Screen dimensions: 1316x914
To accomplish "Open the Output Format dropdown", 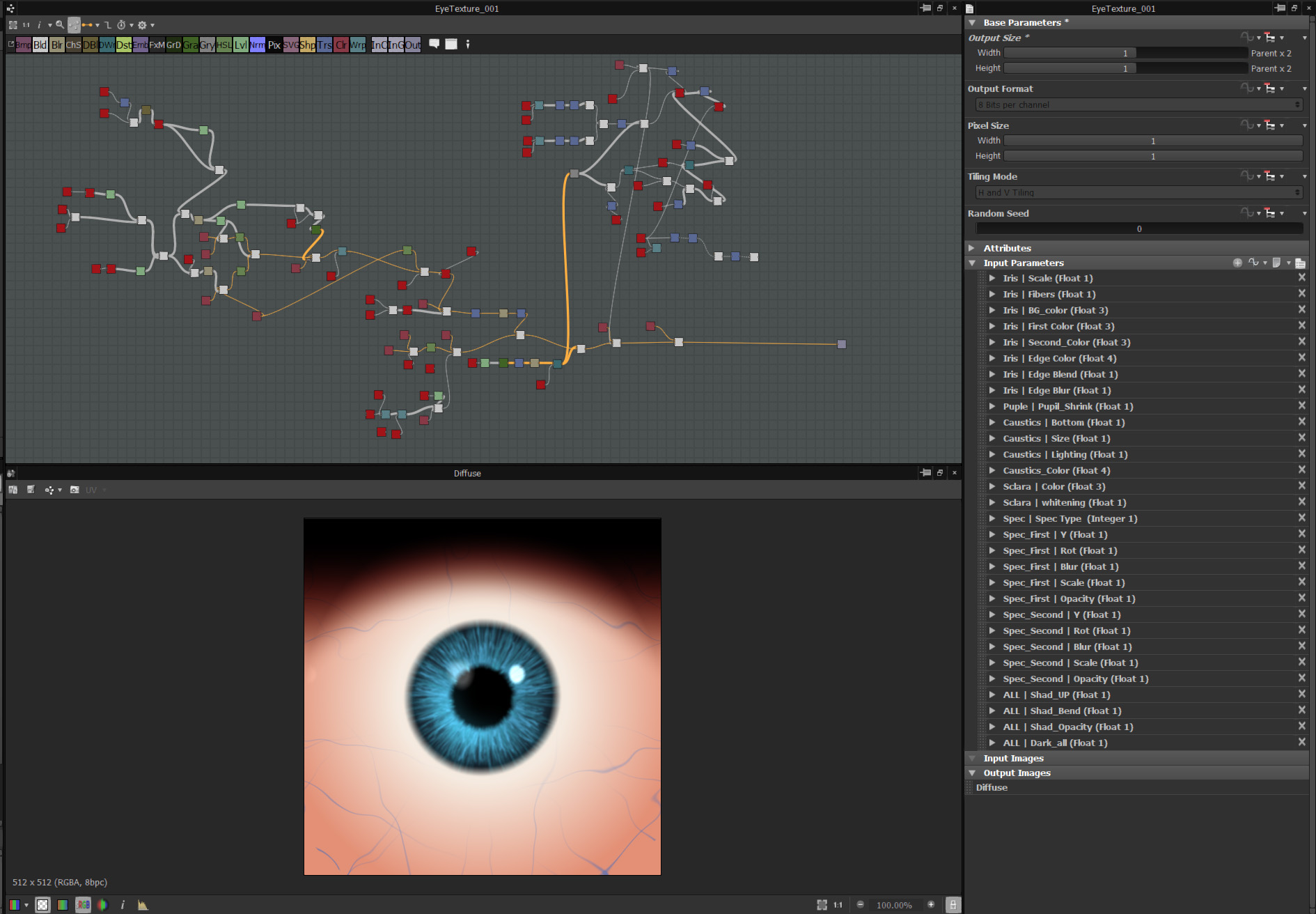I will pyautogui.click(x=1139, y=104).
